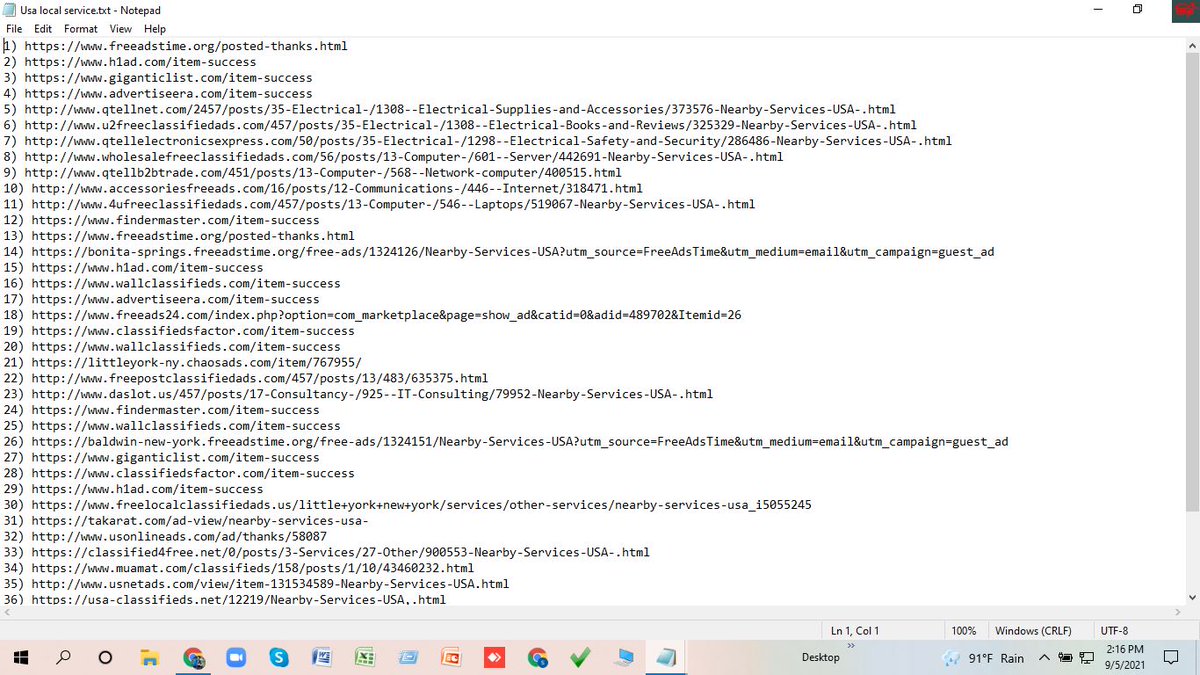Open the weather widget showing 91°F Rain
The width and height of the screenshot is (1200, 675).
click(984, 658)
